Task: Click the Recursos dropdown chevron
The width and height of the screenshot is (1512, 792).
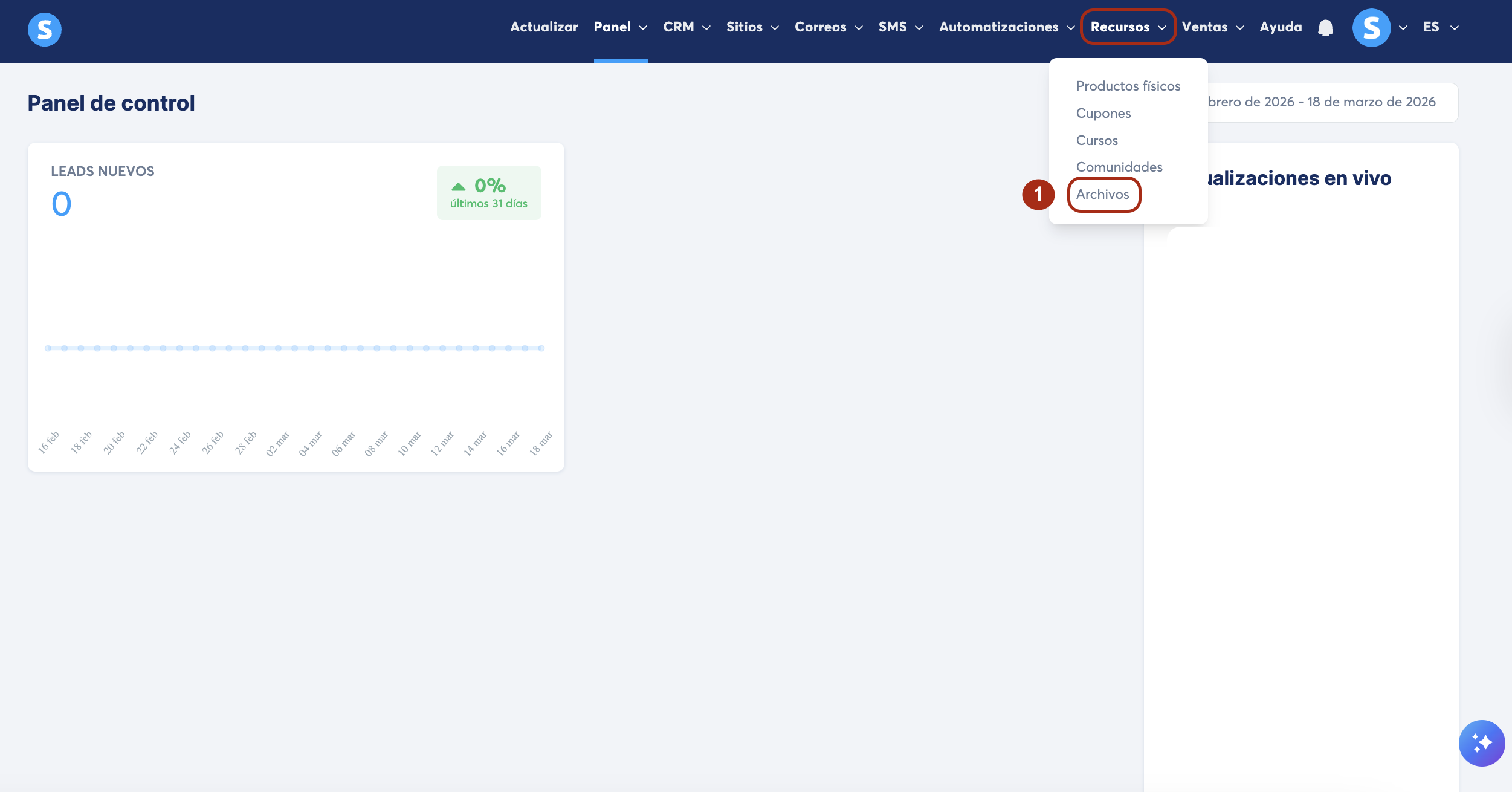Action: tap(1161, 28)
